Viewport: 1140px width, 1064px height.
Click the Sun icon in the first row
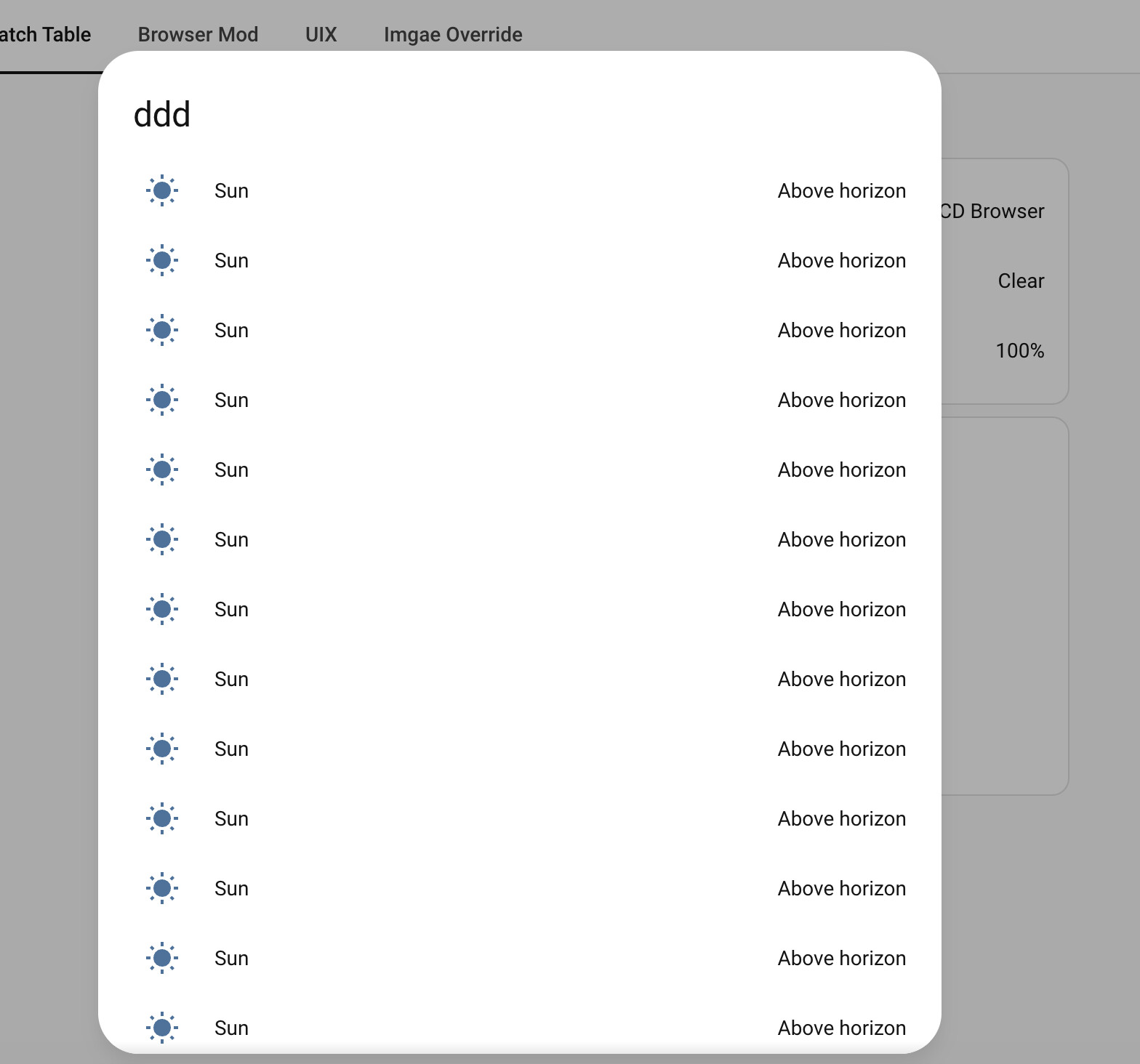162,191
